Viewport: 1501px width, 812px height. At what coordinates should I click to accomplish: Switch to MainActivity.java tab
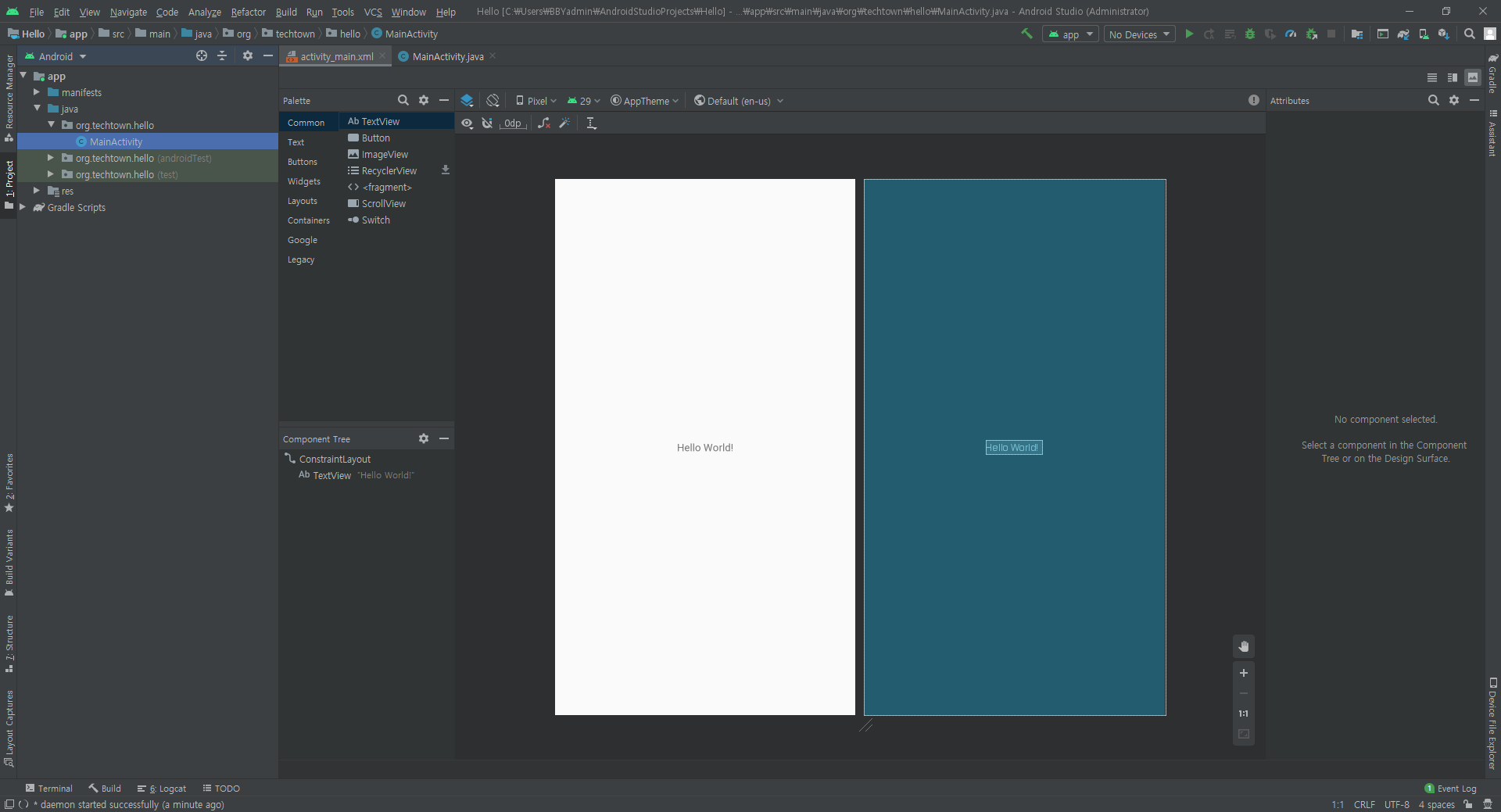point(447,56)
